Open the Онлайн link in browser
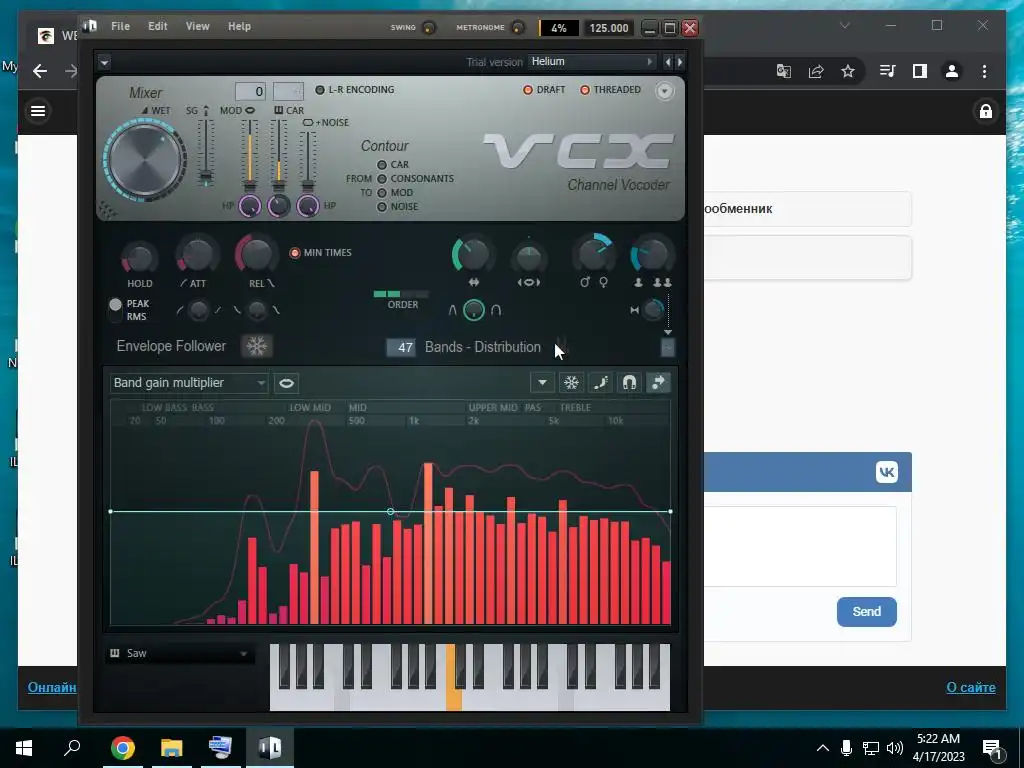1024x768 pixels. (52, 687)
